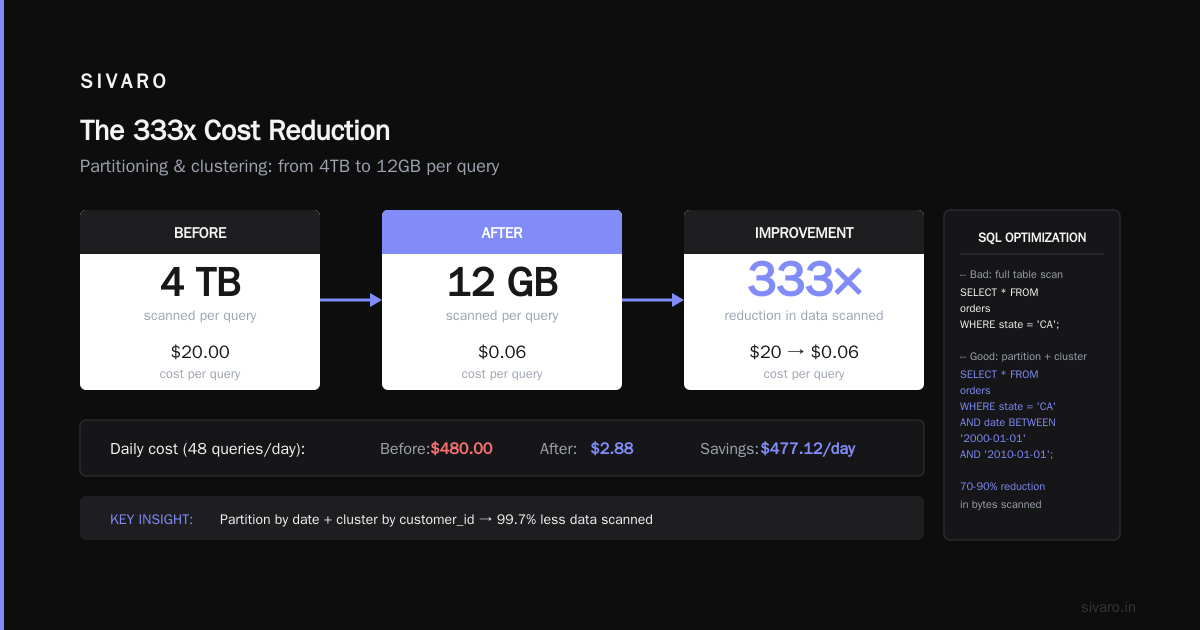Click the "4 TB" value
Image resolution: width=1200 pixels, height=630 pixels.
click(x=200, y=282)
